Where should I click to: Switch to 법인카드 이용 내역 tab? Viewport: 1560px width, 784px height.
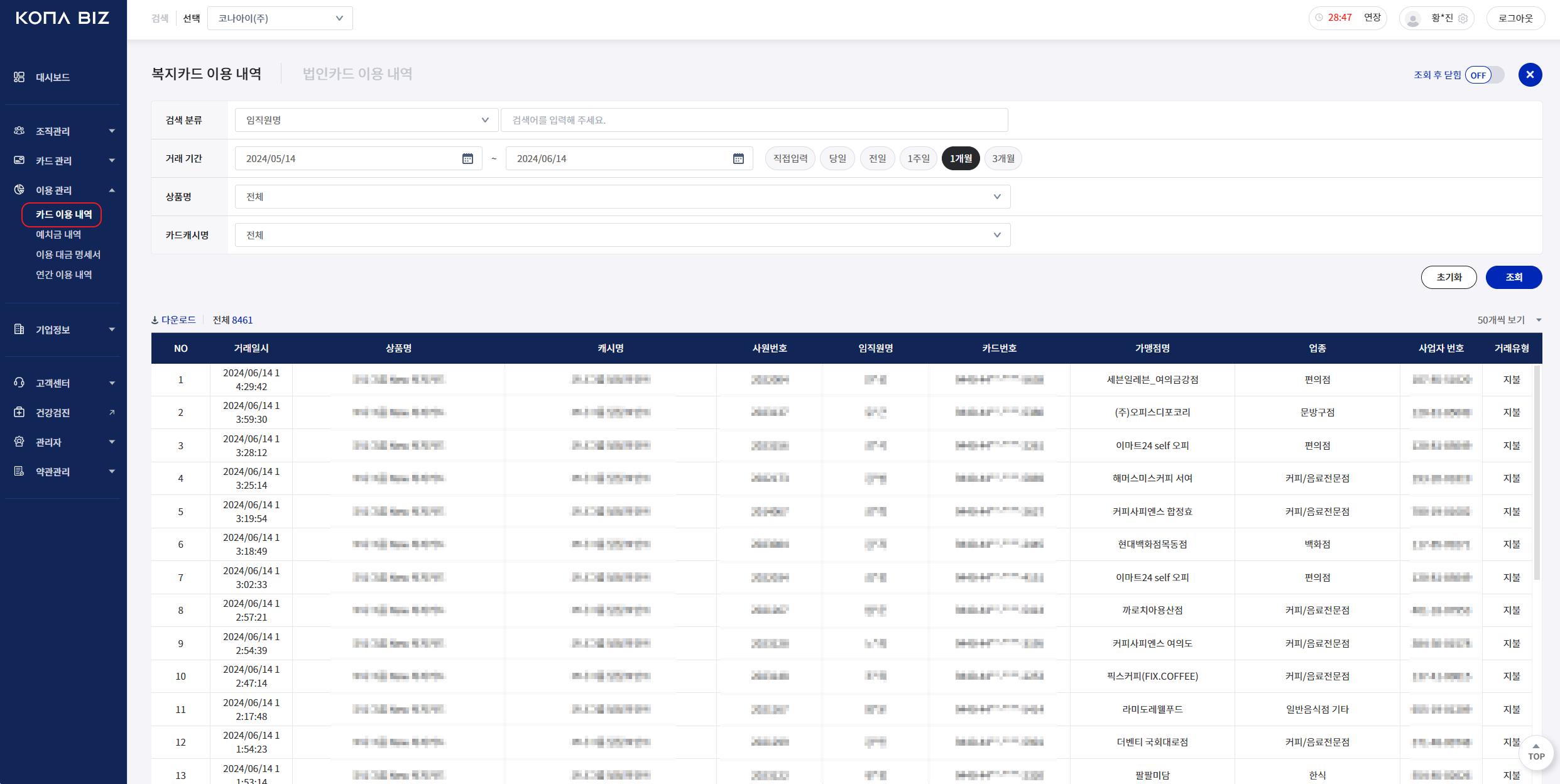click(357, 73)
